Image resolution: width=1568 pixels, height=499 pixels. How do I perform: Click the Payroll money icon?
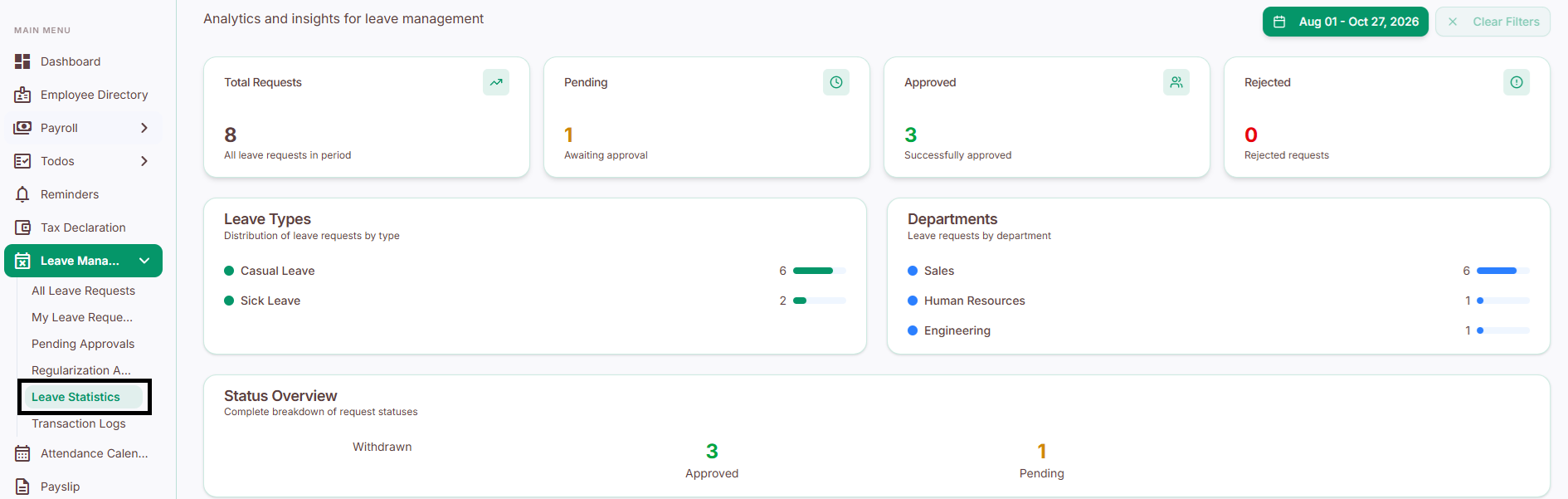[22, 128]
